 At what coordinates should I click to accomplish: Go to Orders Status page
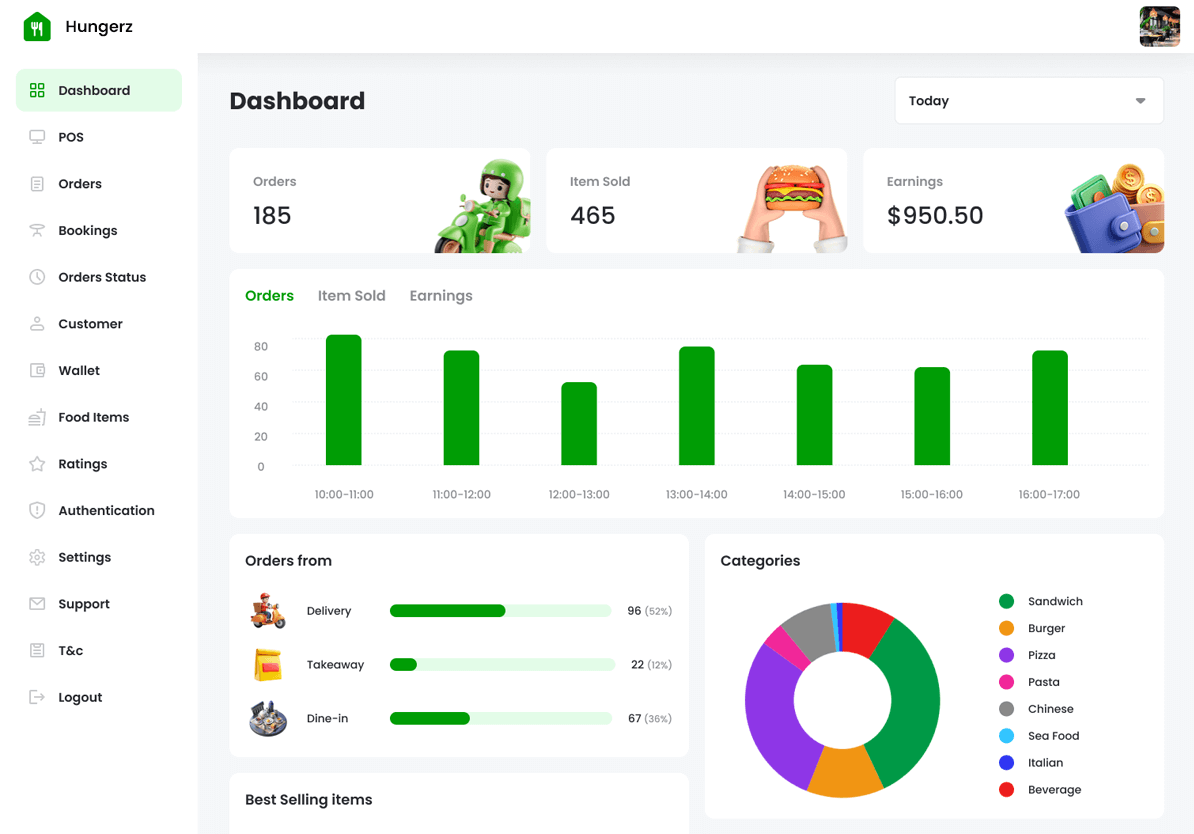click(x=102, y=277)
